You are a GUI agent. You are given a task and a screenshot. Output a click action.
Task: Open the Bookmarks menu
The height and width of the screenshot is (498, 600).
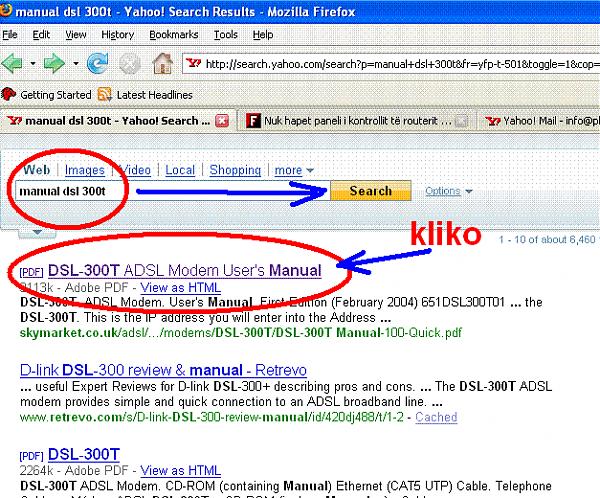tap(174, 35)
